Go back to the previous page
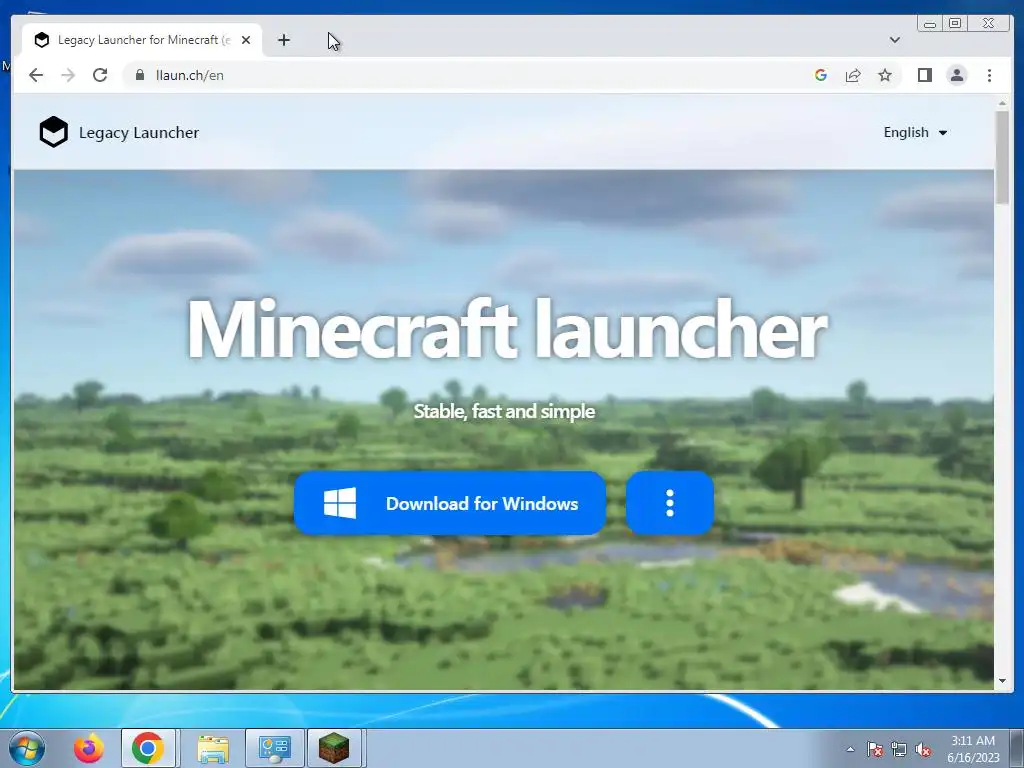 [36, 75]
